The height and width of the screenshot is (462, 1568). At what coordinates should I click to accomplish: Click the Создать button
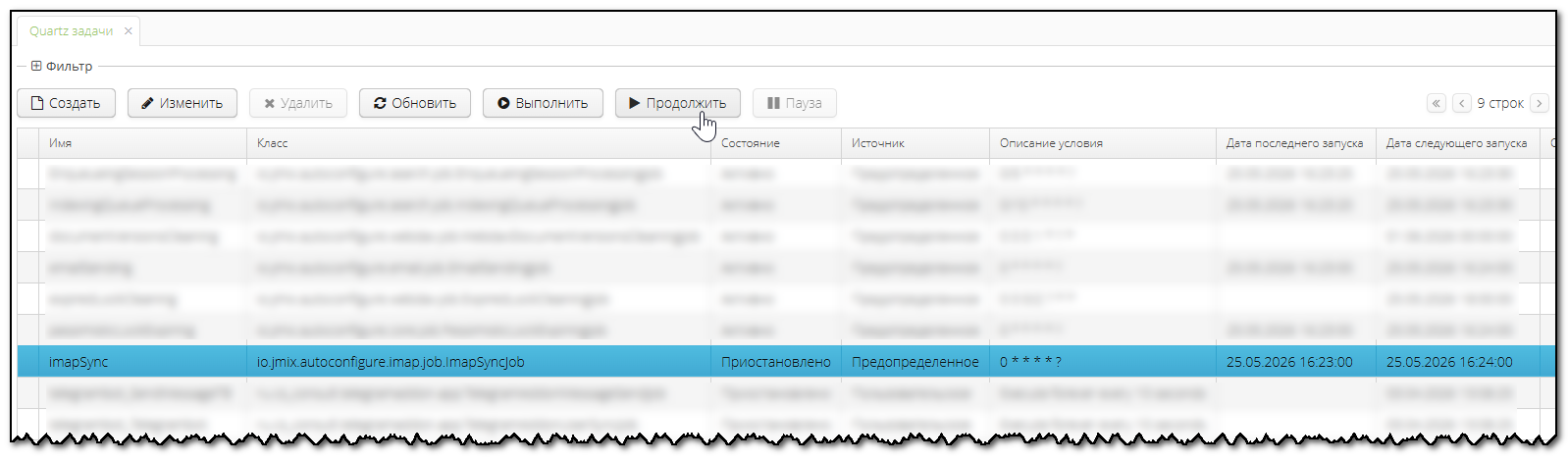point(66,103)
